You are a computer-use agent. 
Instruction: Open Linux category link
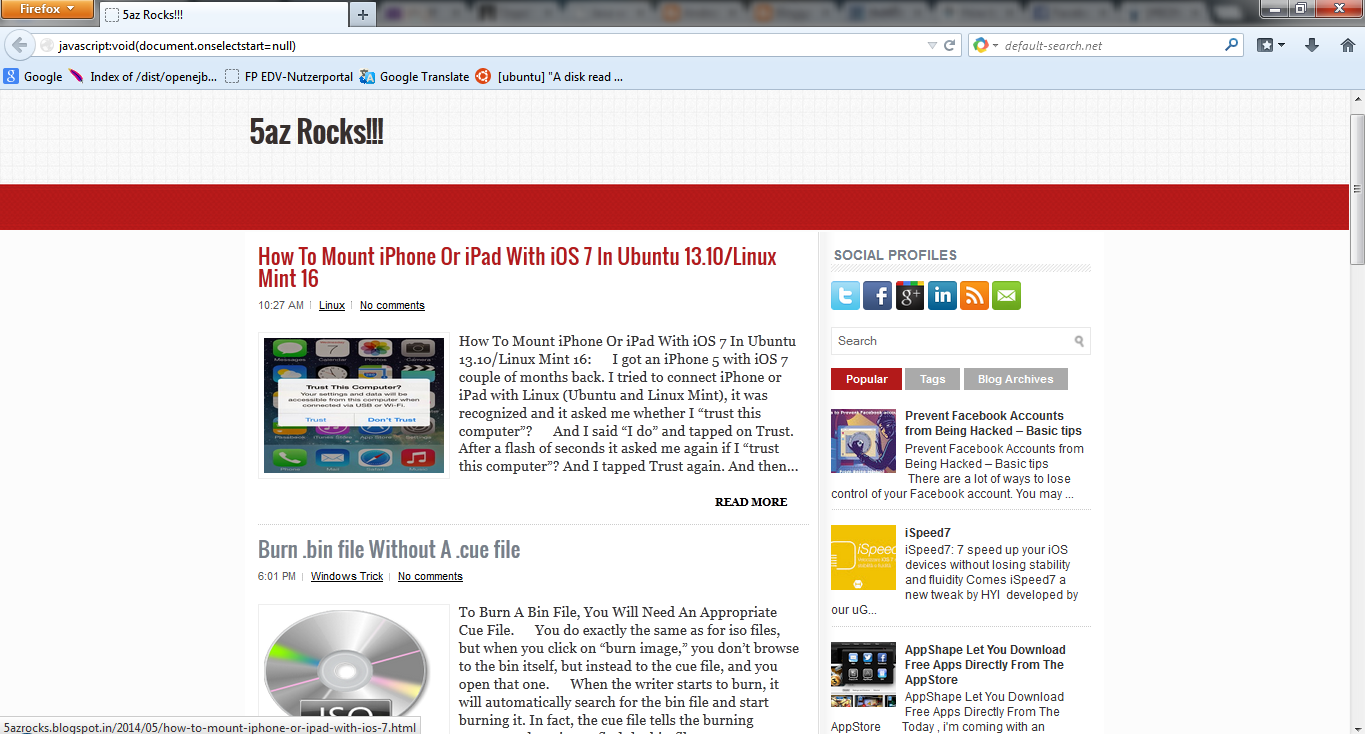332,305
